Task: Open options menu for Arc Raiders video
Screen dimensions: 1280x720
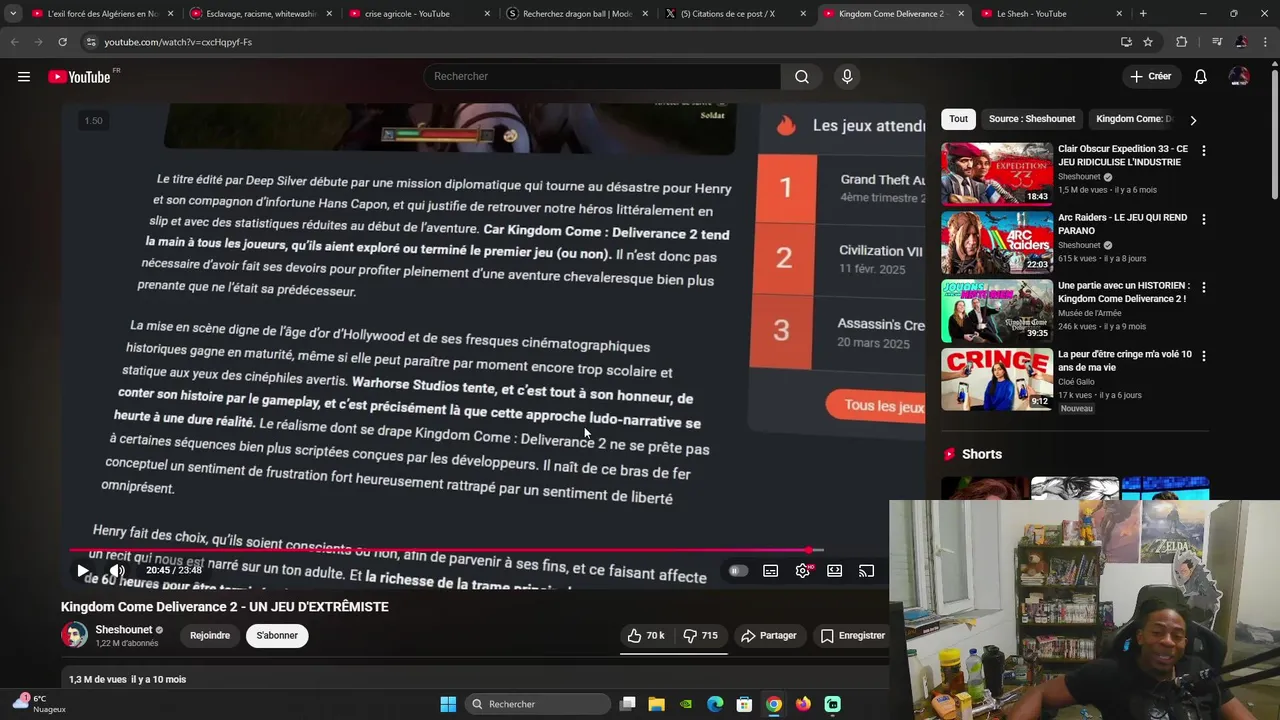Action: point(1203,219)
